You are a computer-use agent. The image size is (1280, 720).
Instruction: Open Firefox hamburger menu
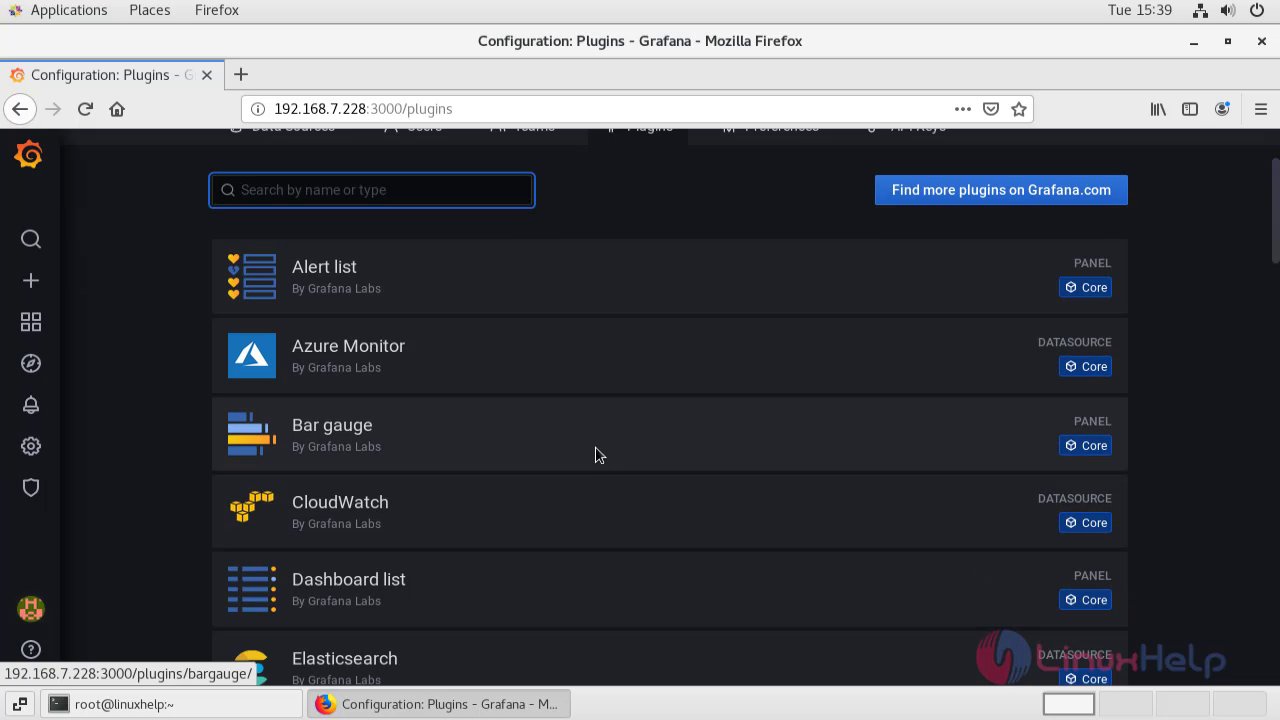tap(1260, 109)
